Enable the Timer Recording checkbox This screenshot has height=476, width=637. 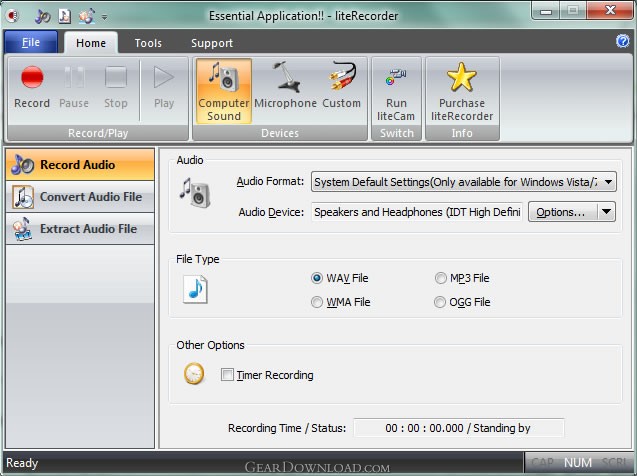coord(227,374)
